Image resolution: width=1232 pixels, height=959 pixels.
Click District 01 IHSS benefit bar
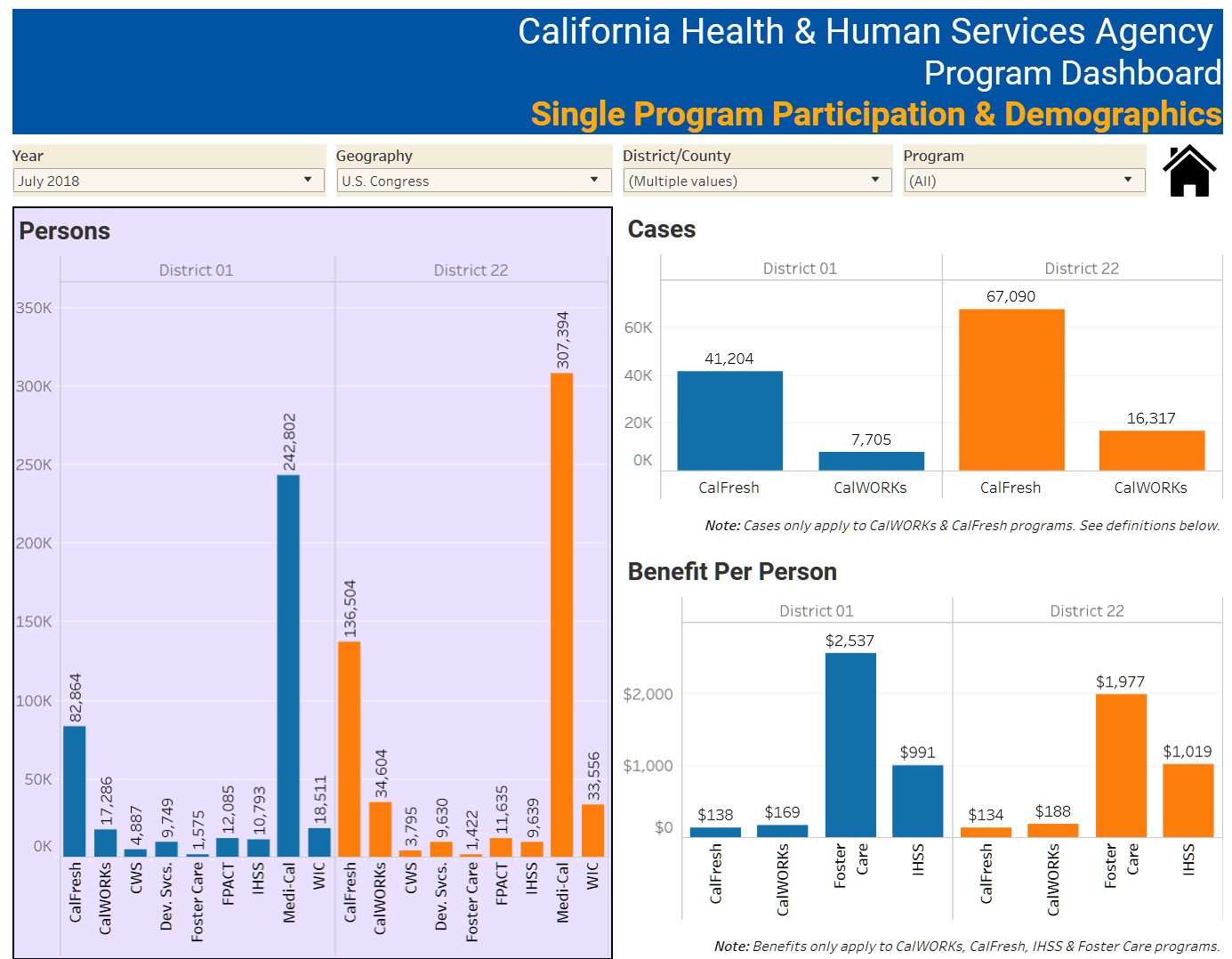coord(917,801)
